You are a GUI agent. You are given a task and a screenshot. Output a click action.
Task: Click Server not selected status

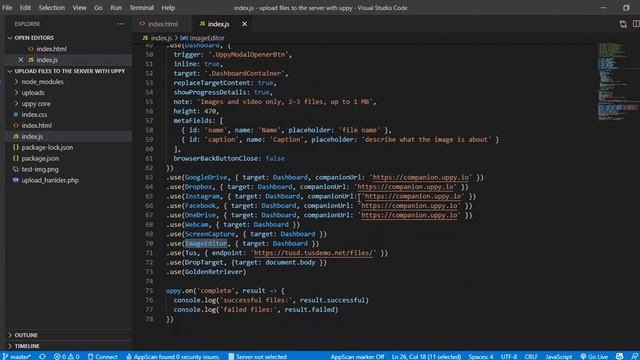[257, 356]
